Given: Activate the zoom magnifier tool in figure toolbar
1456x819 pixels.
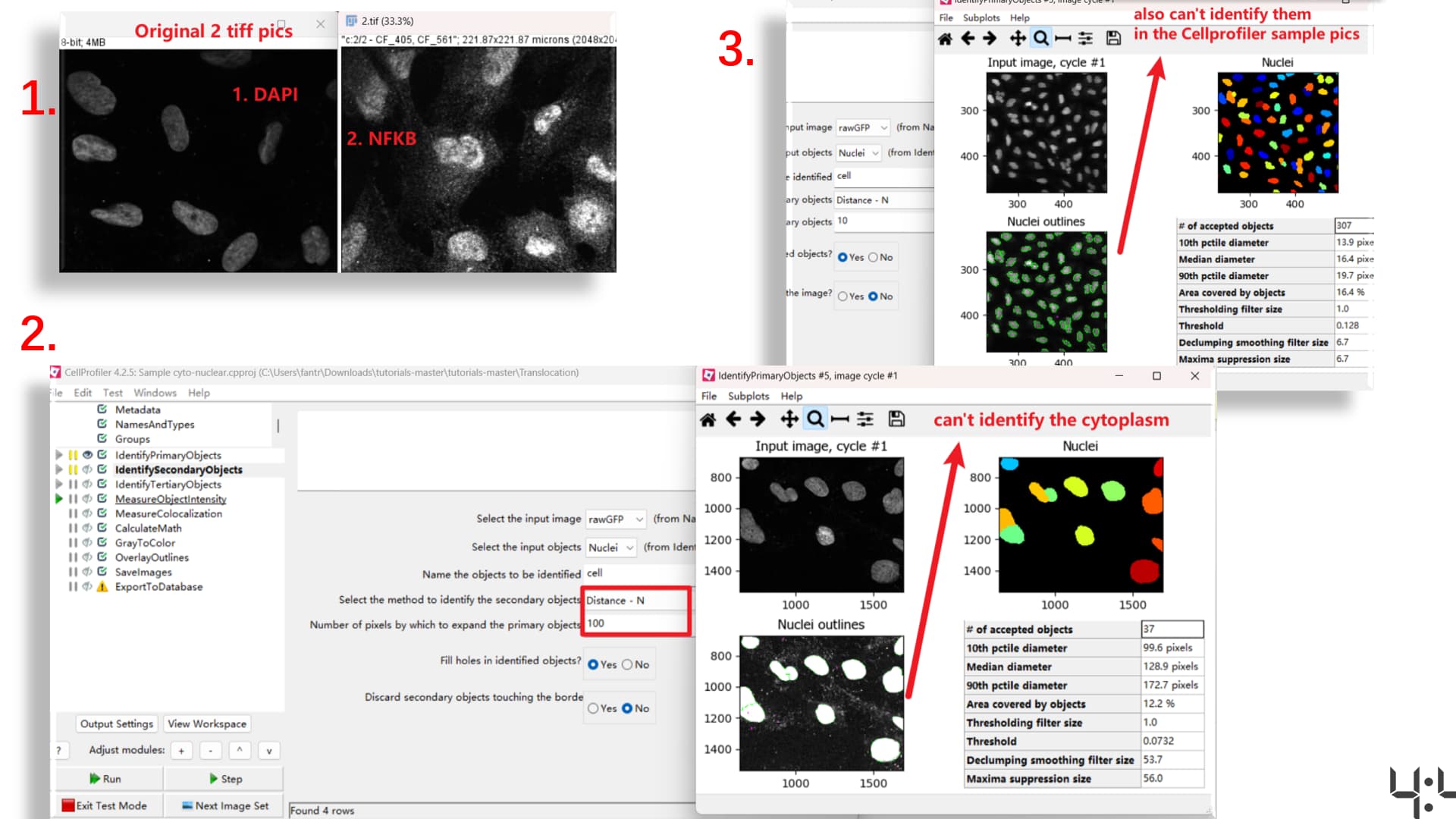Looking at the screenshot, I should [x=815, y=419].
